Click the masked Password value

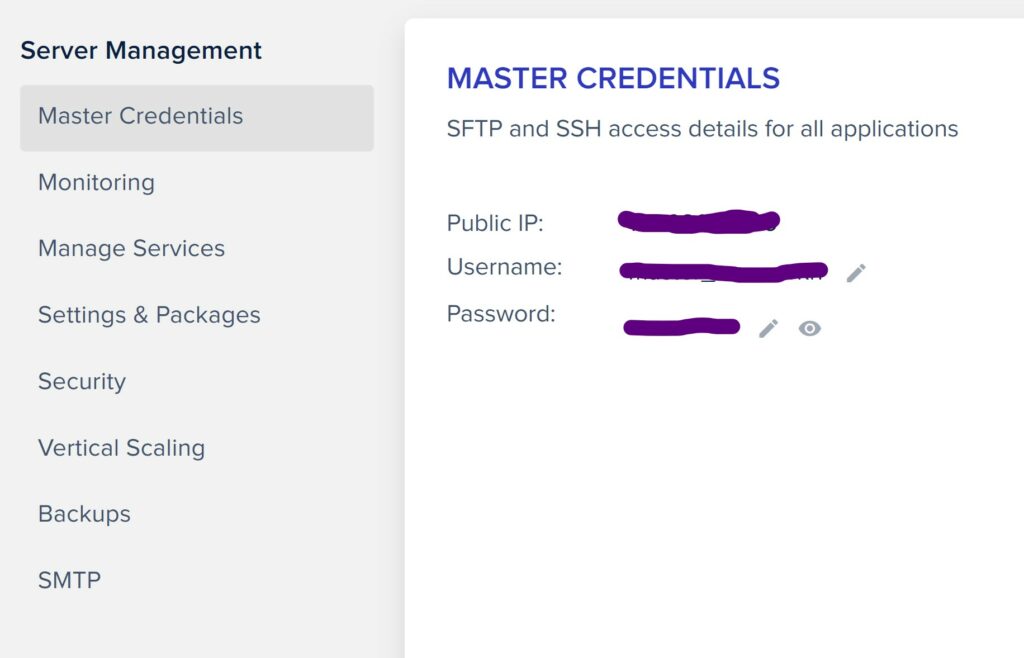[681, 326]
